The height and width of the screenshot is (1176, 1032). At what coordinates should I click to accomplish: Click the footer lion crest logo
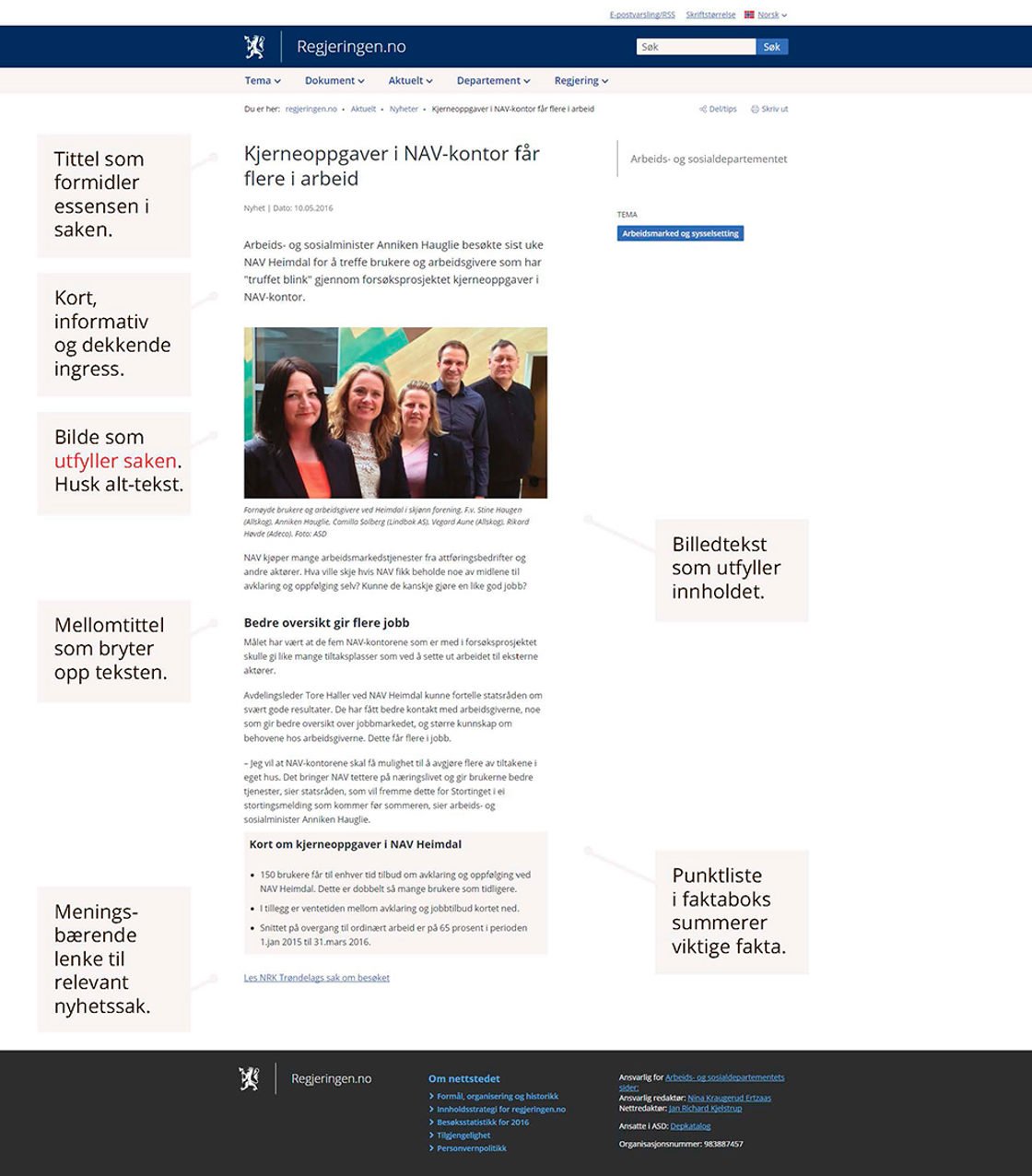(x=249, y=1078)
